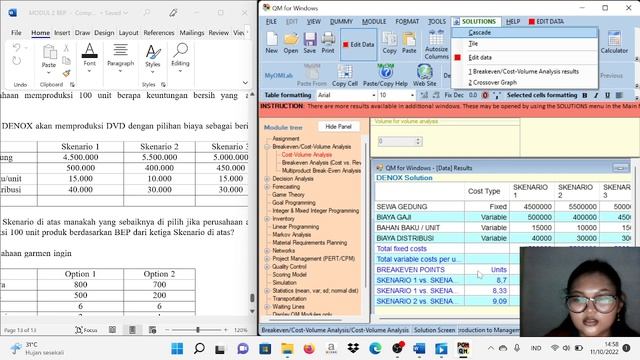Click the Copy icon in QM toolbar
The height and width of the screenshot is (360, 640).
389,43
